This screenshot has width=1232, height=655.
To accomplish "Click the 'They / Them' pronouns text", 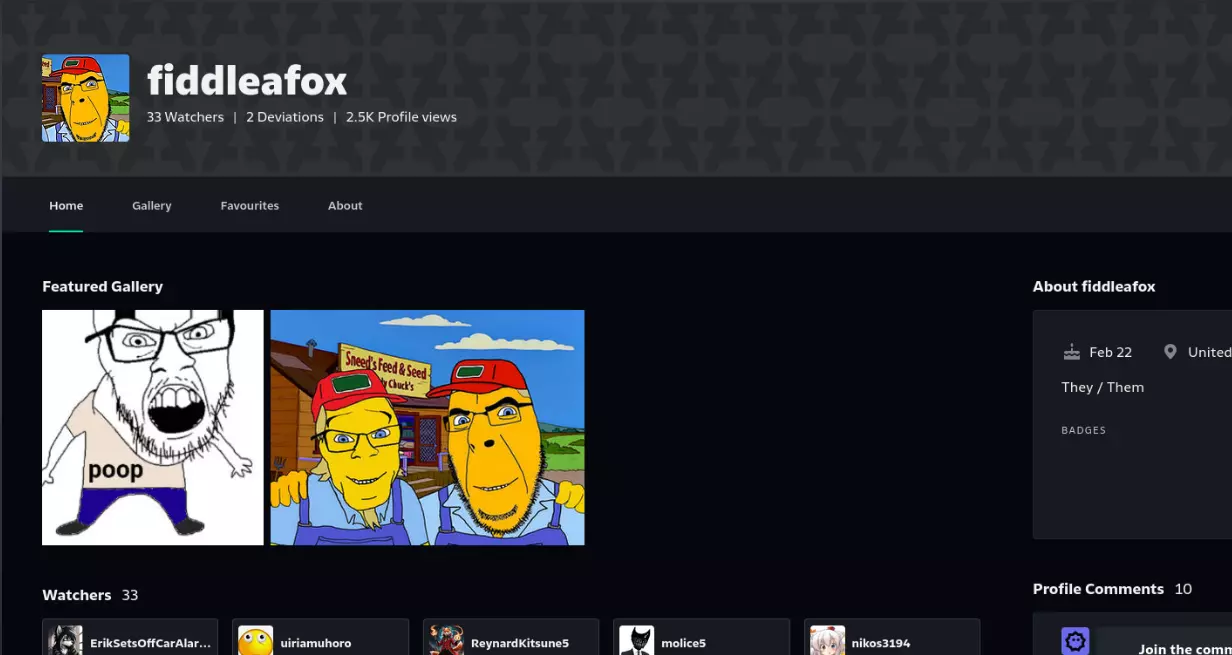I will click(x=1102, y=387).
